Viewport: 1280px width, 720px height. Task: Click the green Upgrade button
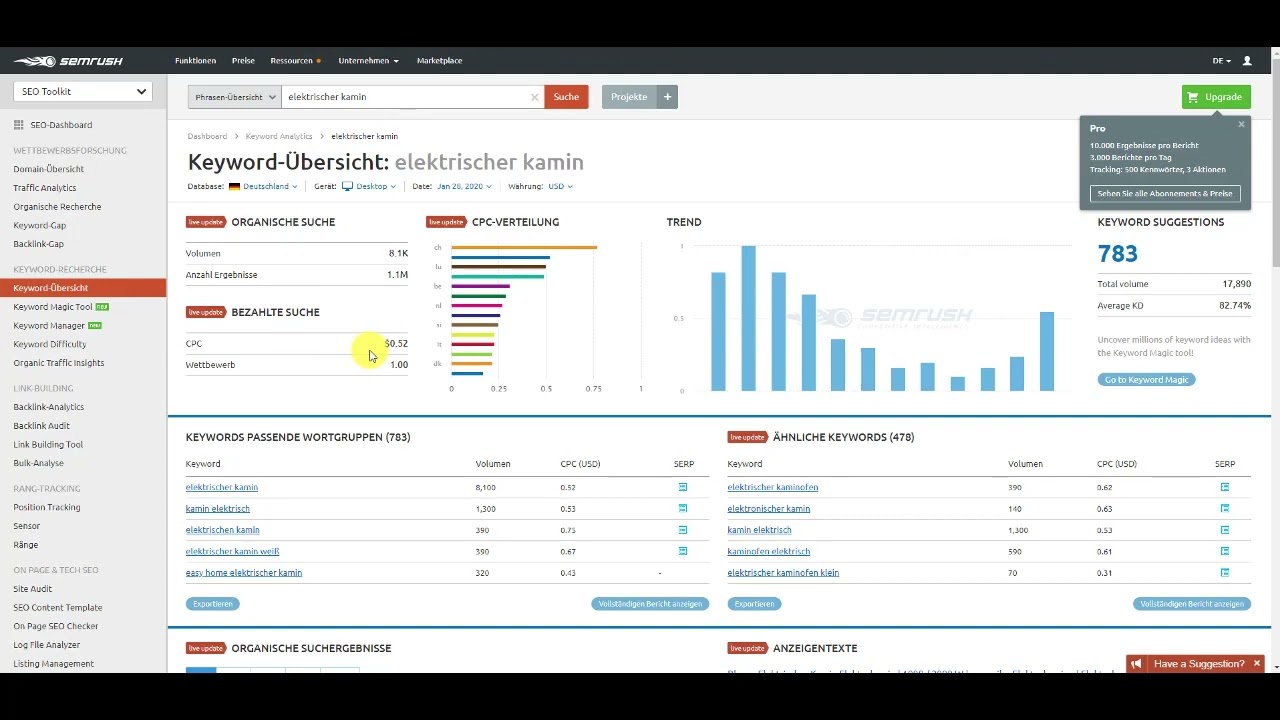(x=1216, y=97)
